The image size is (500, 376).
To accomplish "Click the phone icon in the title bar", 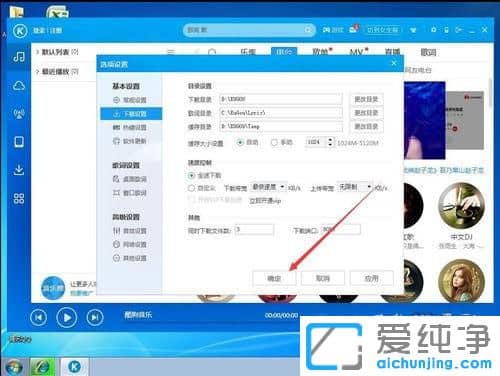I will point(447,30).
